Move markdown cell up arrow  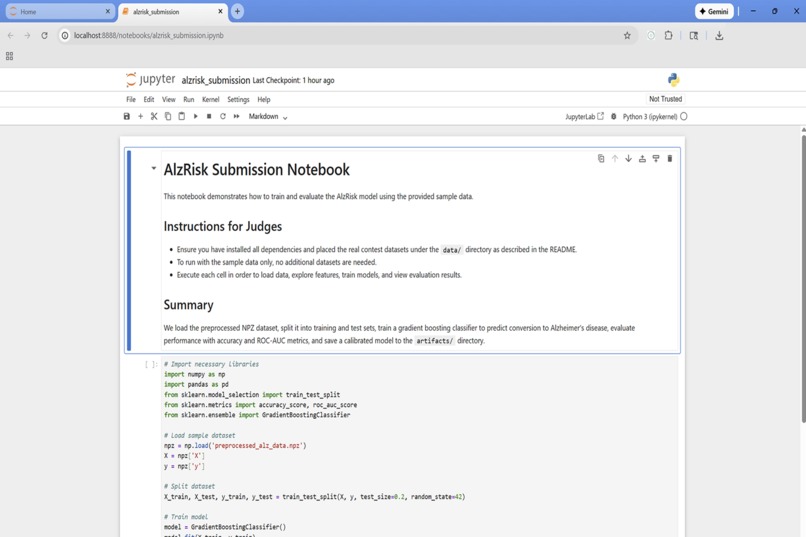pos(615,158)
